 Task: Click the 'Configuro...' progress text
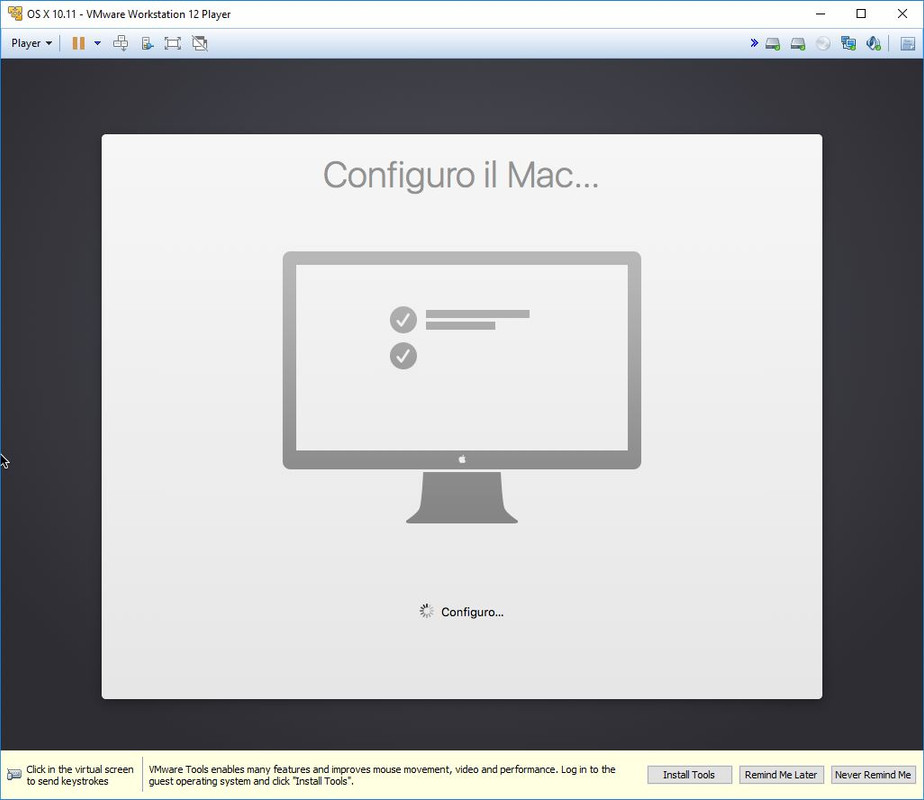[x=472, y=612]
